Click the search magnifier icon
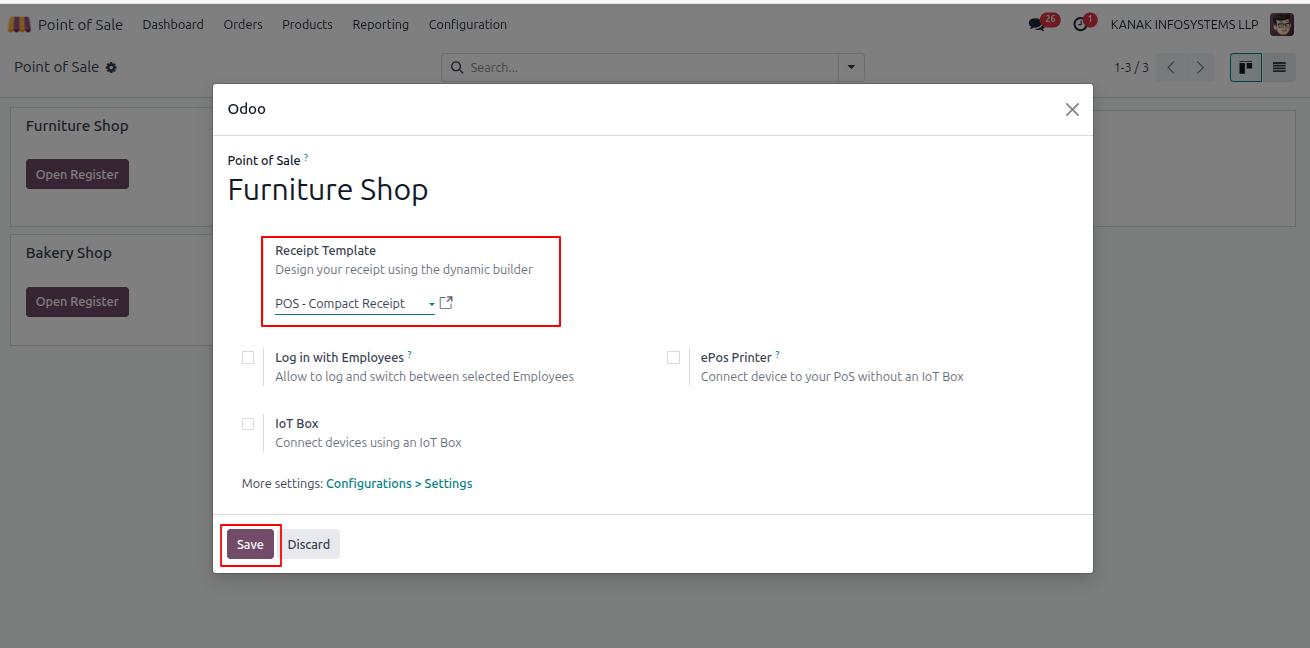 click(x=458, y=68)
